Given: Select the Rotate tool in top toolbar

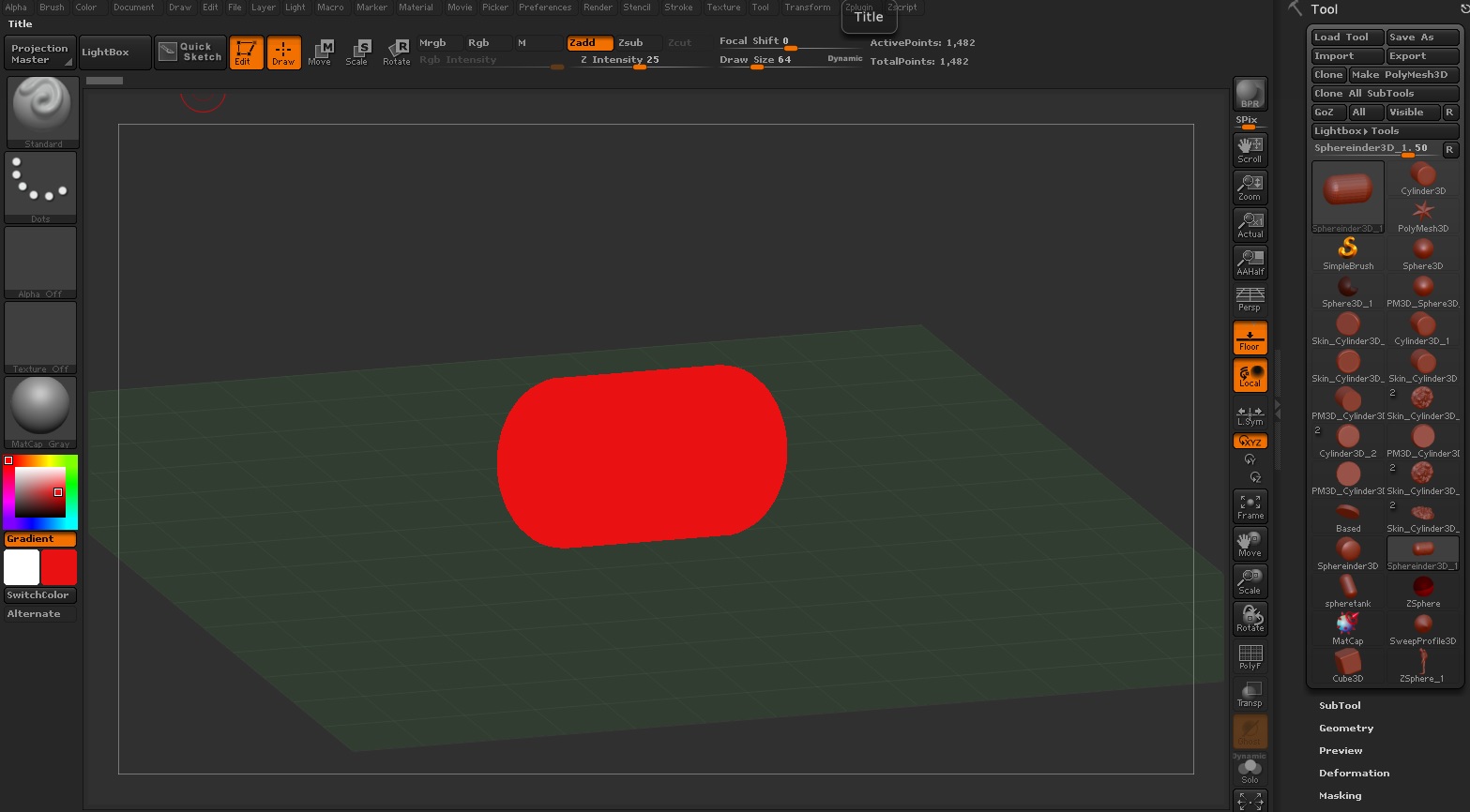Looking at the screenshot, I should pos(396,53).
